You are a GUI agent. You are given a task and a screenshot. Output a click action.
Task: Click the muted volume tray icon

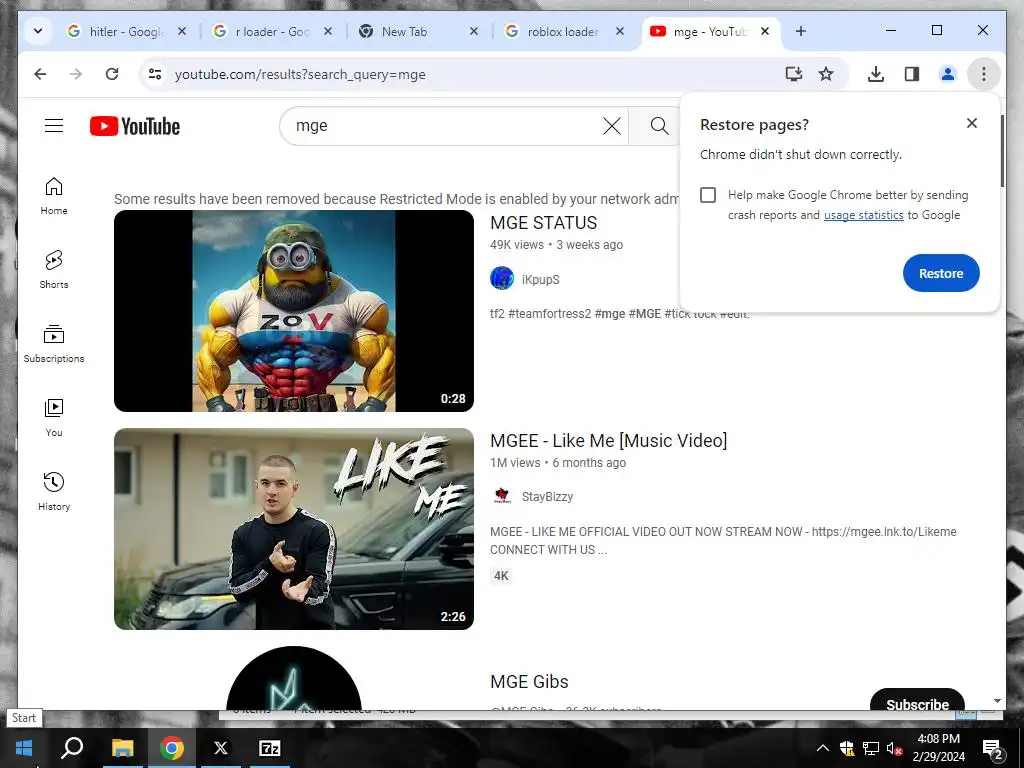point(894,748)
